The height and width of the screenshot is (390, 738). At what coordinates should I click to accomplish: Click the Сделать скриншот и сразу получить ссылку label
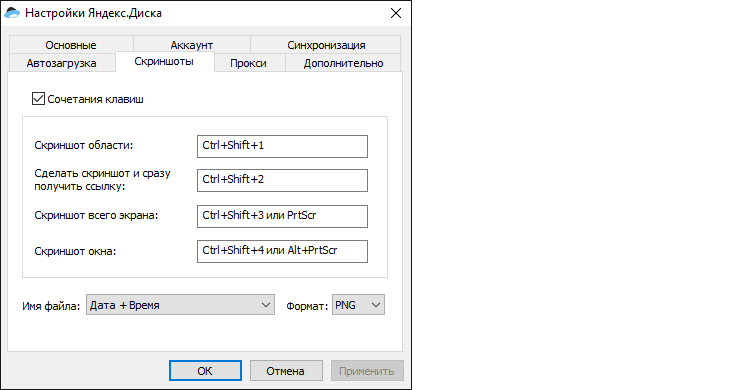(x=103, y=180)
